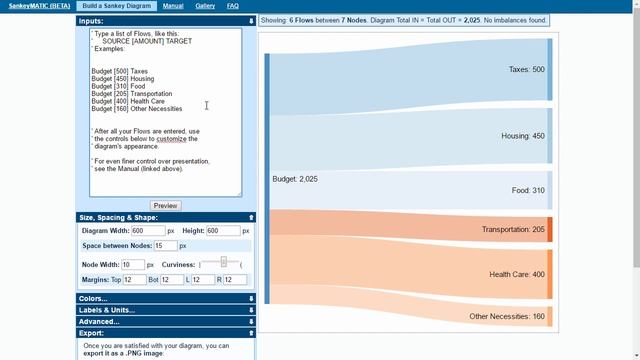Click the 'Food: 310' label

(x=528, y=190)
